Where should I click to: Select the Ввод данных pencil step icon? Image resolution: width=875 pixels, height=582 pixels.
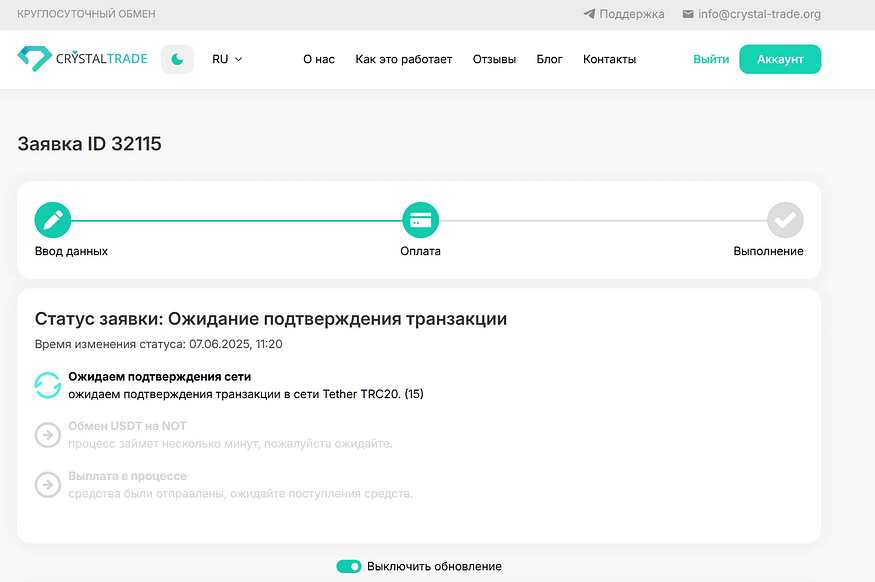53,220
